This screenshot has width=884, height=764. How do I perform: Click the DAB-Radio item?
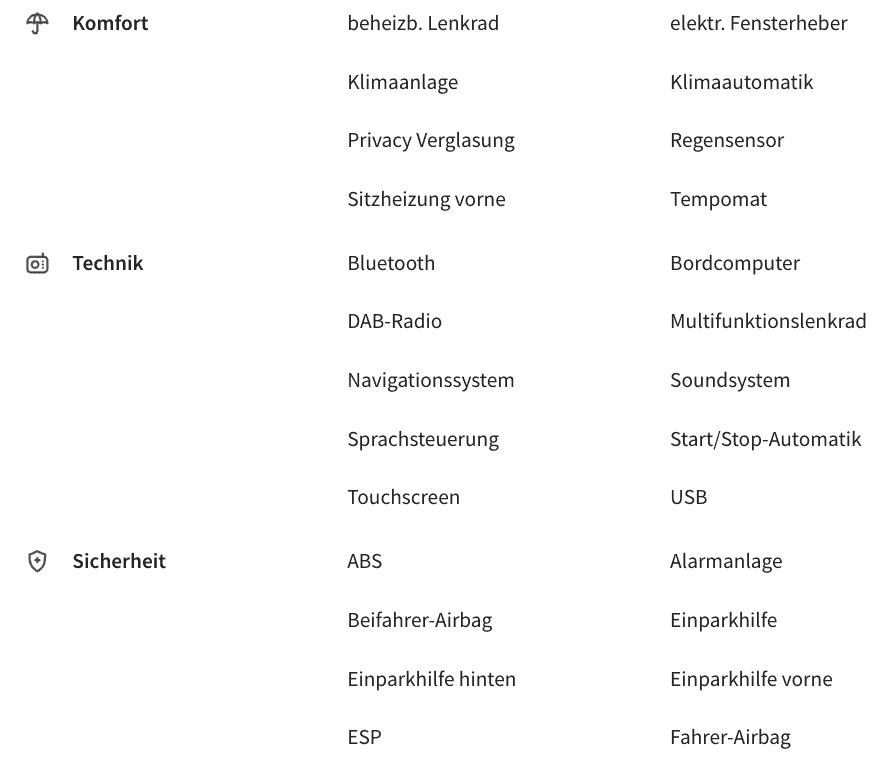394,322
